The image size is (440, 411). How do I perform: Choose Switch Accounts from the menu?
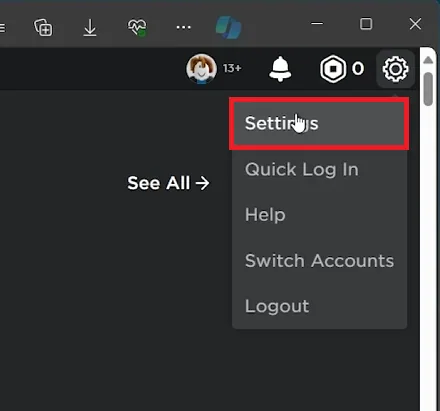(319, 260)
